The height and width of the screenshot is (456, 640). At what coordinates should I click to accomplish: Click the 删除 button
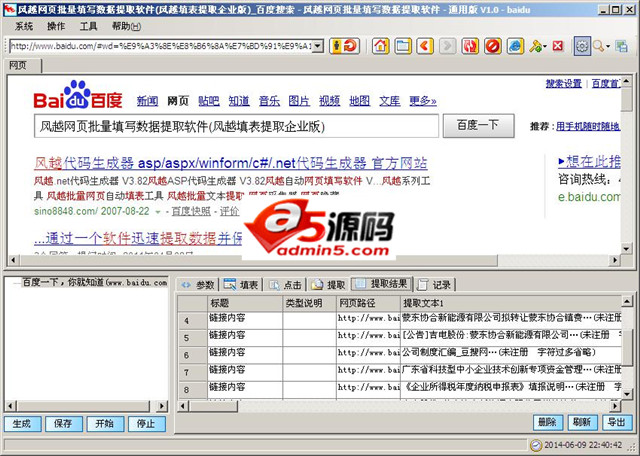pyautogui.click(x=548, y=422)
